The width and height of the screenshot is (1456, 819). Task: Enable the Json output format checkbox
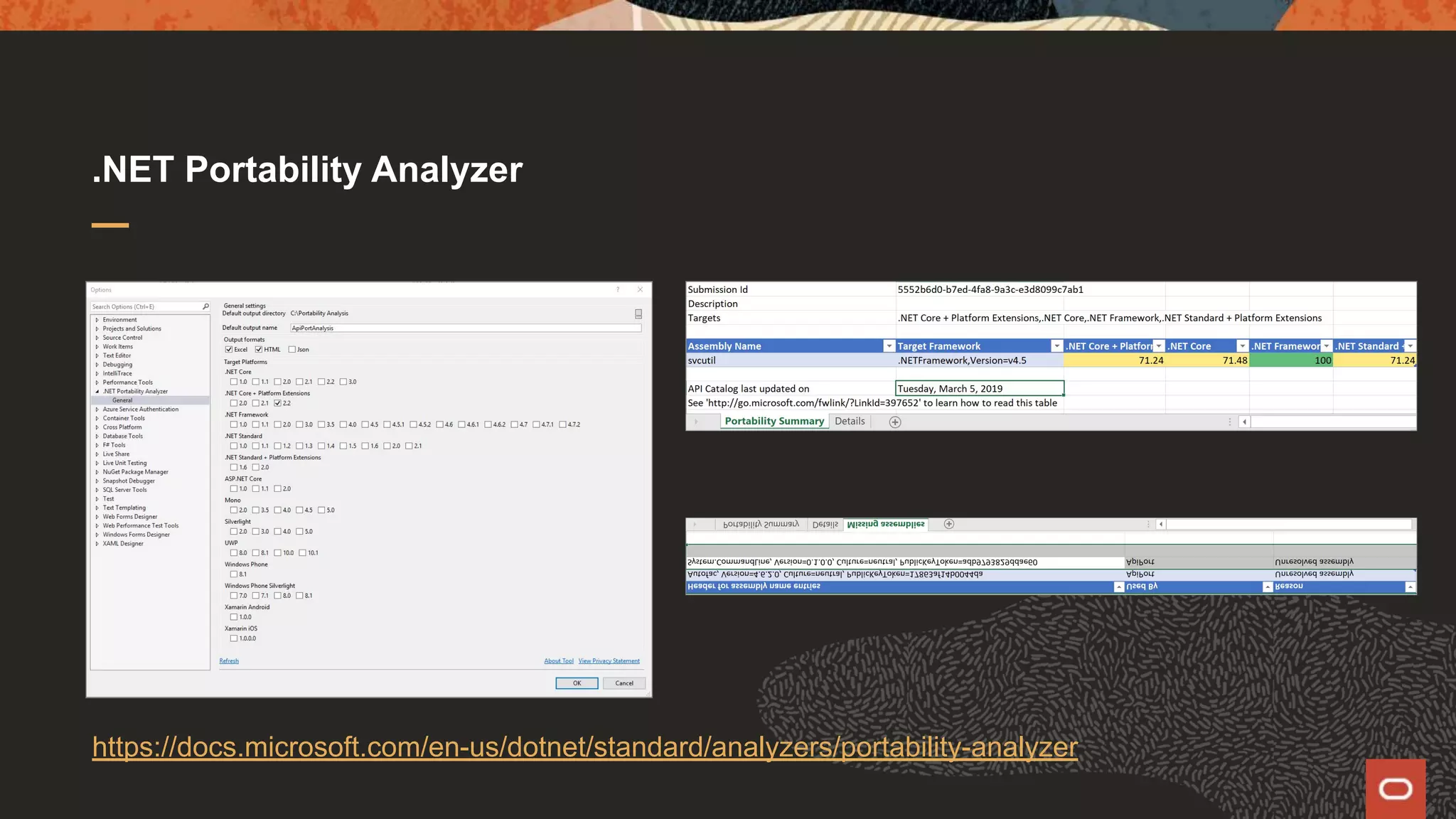(291, 349)
